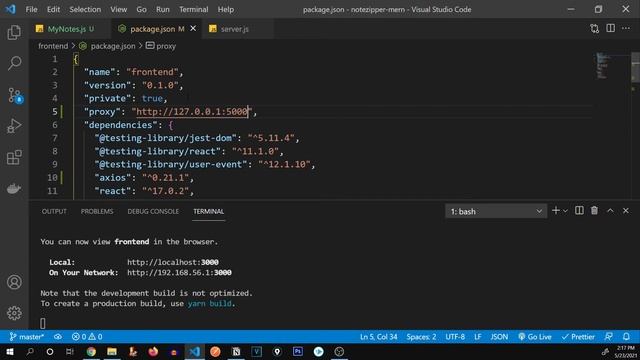Viewport: 640px width, 360px height.
Task: Click 'frontend' in the breadcrumb
Action: click(x=53, y=46)
